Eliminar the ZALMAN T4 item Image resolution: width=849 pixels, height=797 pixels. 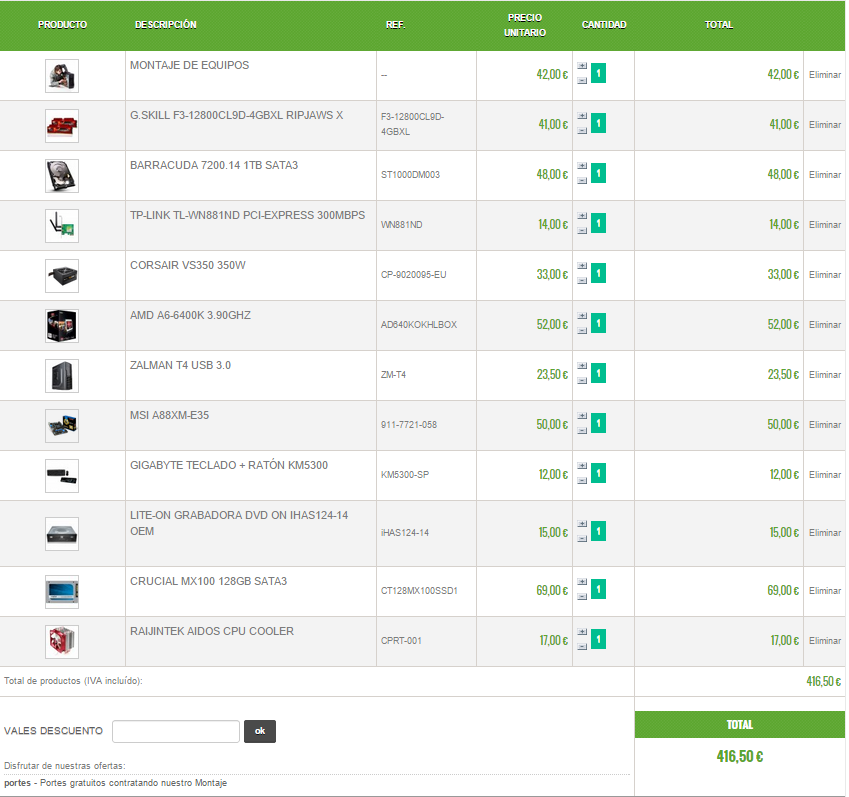coord(825,375)
